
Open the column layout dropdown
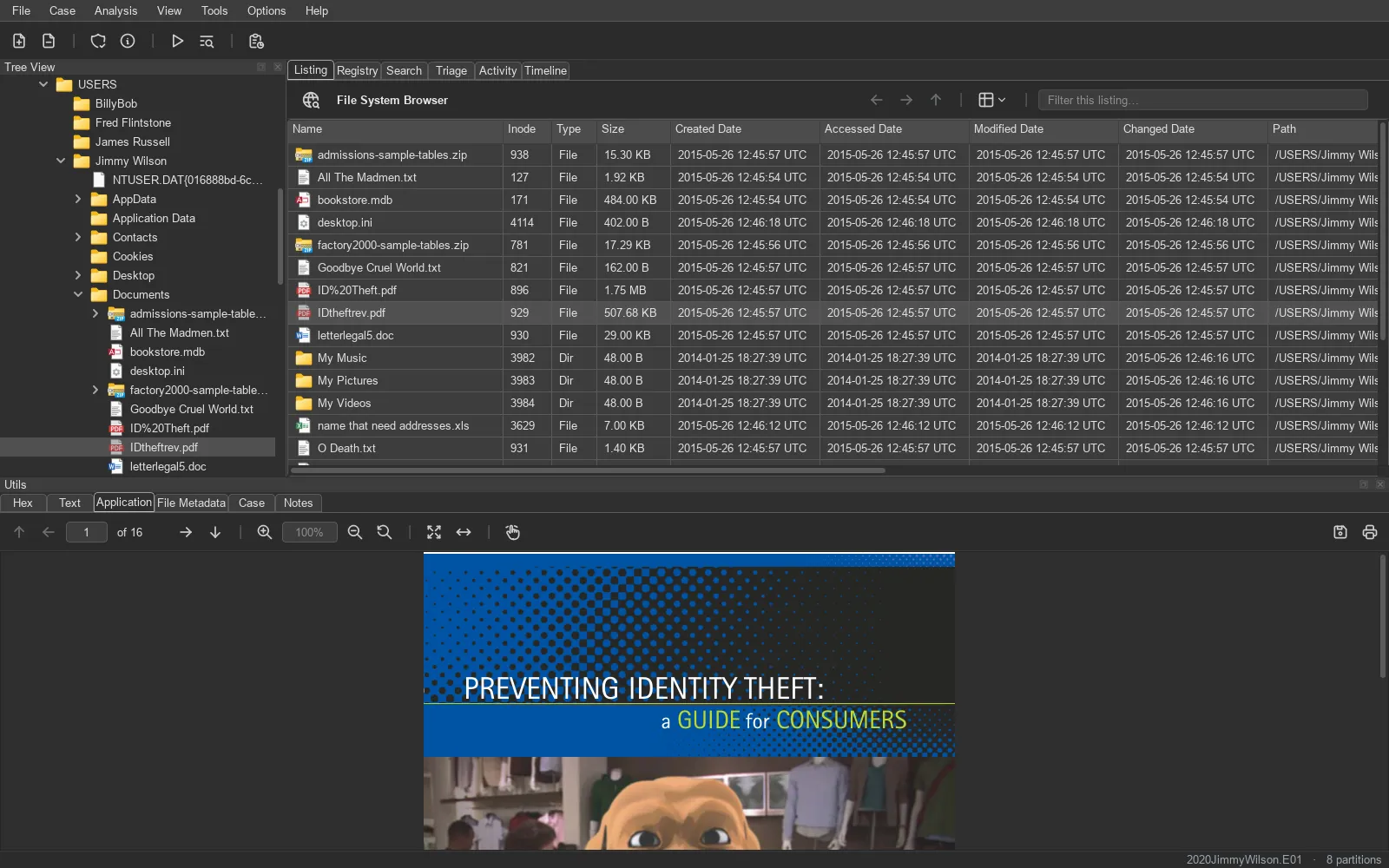pos(992,100)
